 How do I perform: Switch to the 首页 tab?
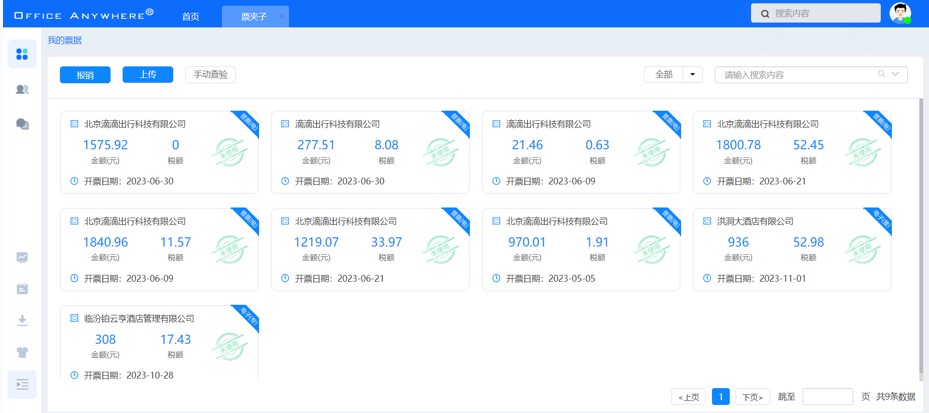[x=190, y=17]
